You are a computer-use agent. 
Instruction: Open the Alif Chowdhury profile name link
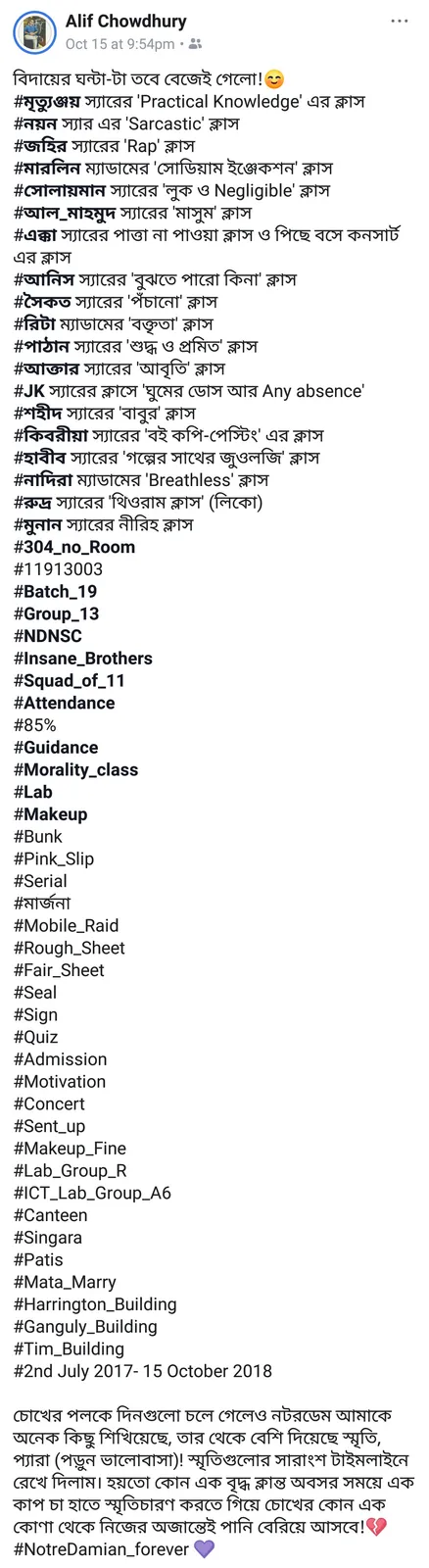(125, 22)
